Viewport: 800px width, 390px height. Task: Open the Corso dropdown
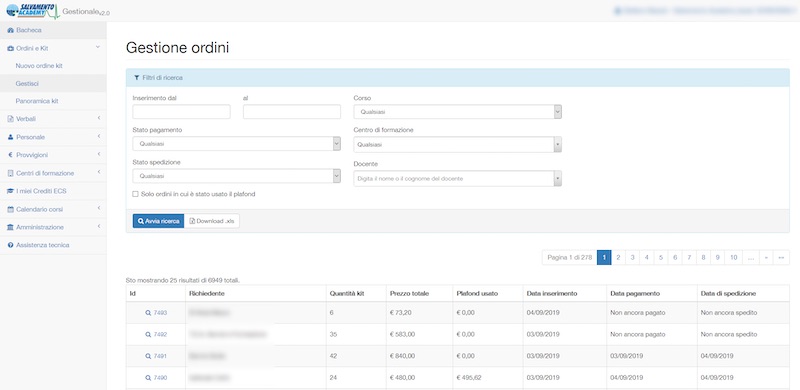tap(457, 112)
